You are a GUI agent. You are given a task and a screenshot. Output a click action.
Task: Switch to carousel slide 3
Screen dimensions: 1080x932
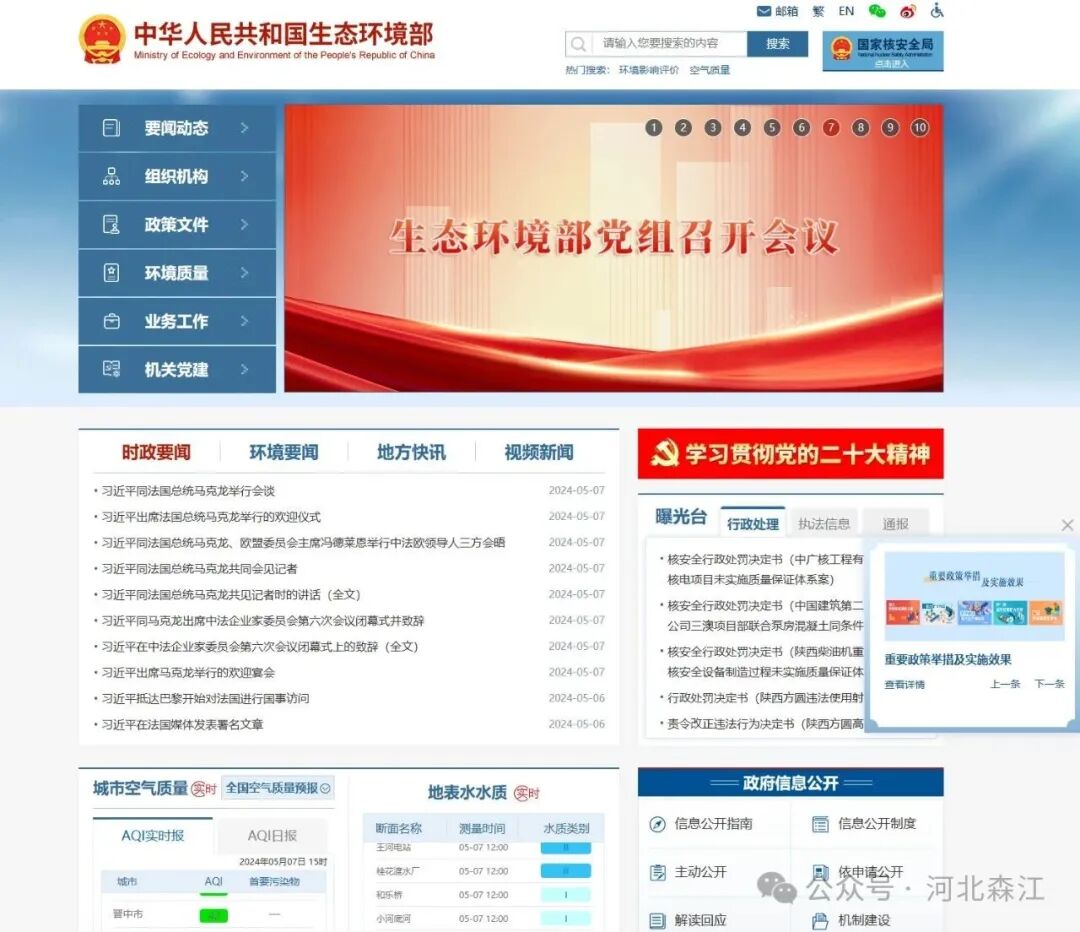(713, 127)
